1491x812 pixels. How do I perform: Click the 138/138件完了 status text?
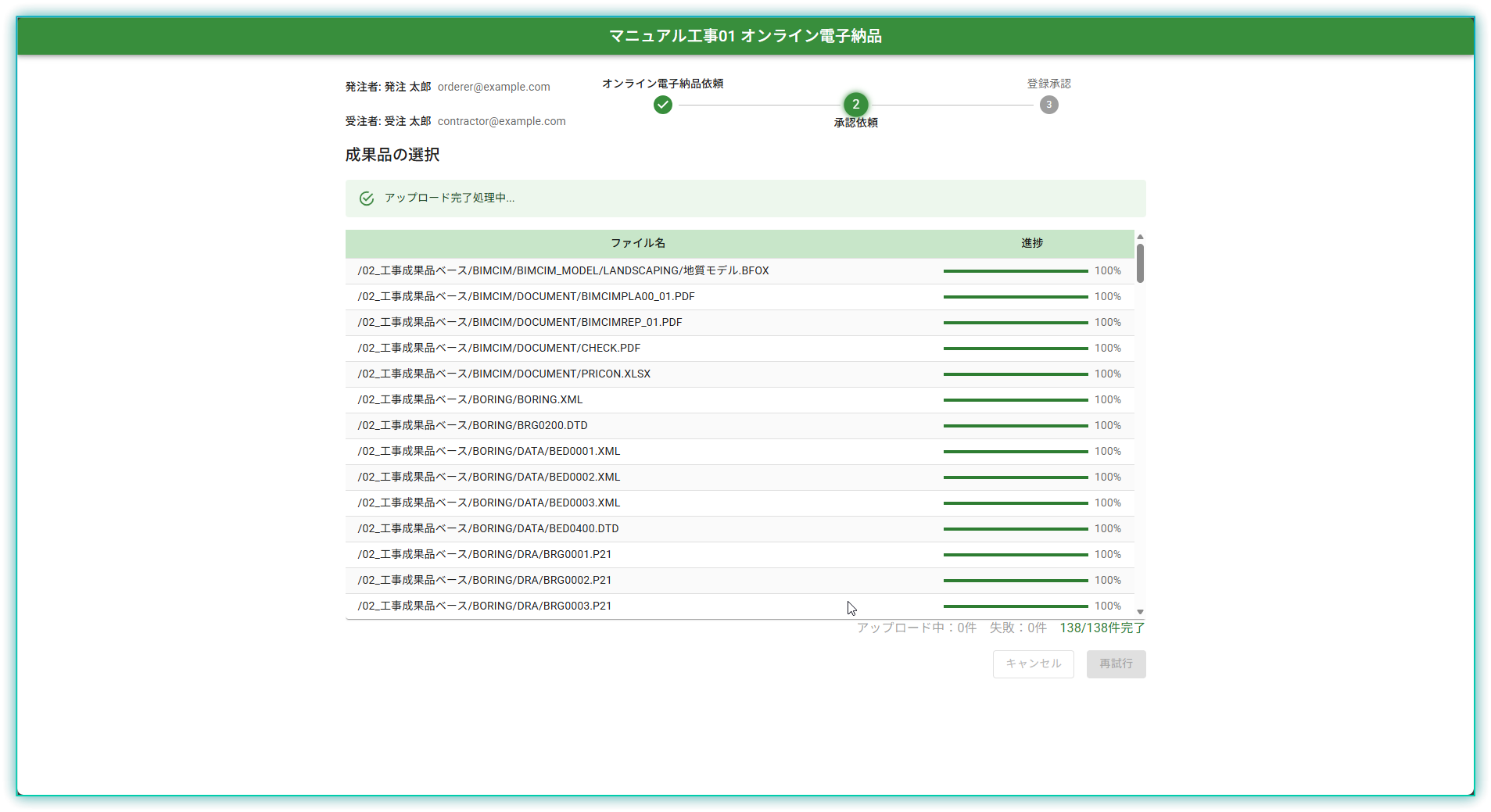[x=1102, y=628]
